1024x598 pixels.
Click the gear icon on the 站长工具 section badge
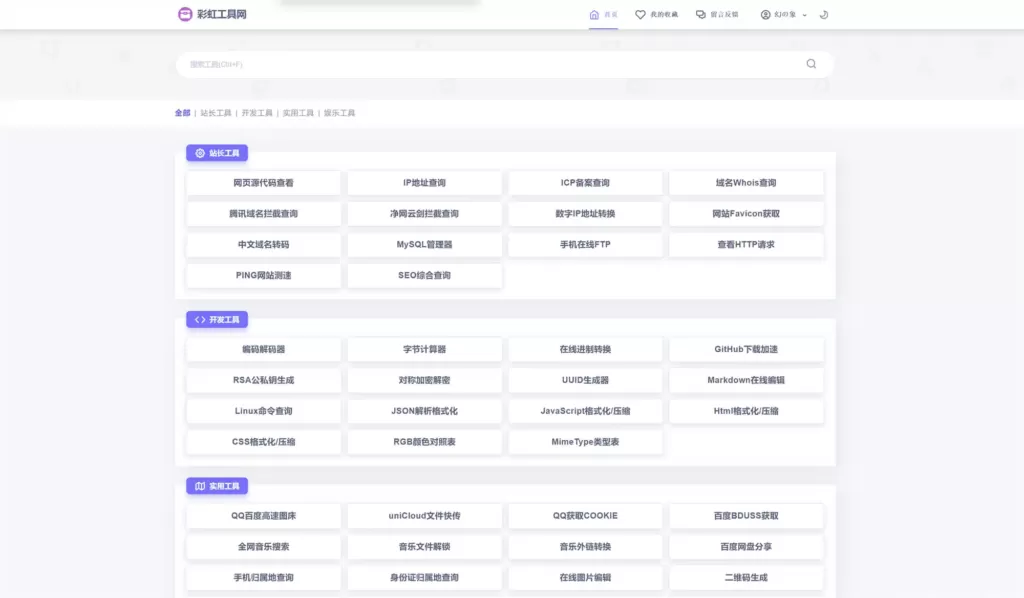tap(200, 153)
